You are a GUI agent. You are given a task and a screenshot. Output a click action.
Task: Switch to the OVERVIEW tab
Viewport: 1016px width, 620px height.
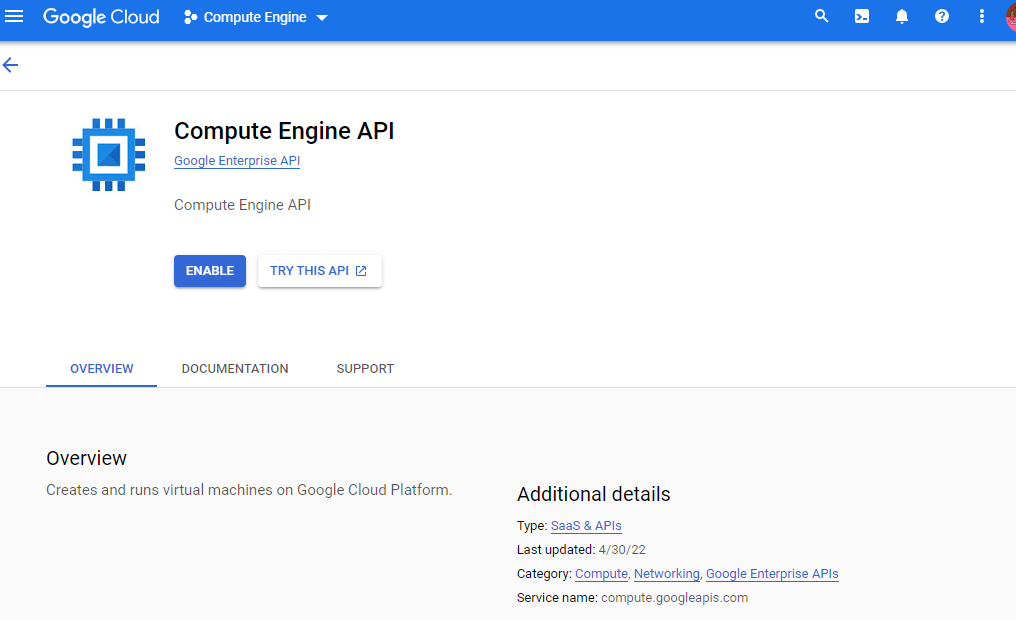point(102,369)
